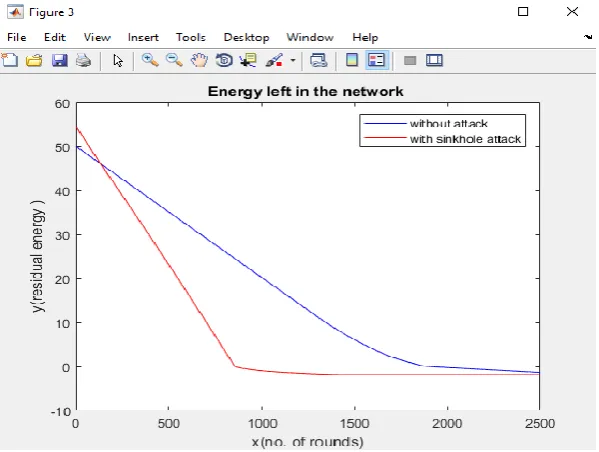Activate the Zoom Out magnifier tool
Screen dimensions: 599x452
point(174,60)
